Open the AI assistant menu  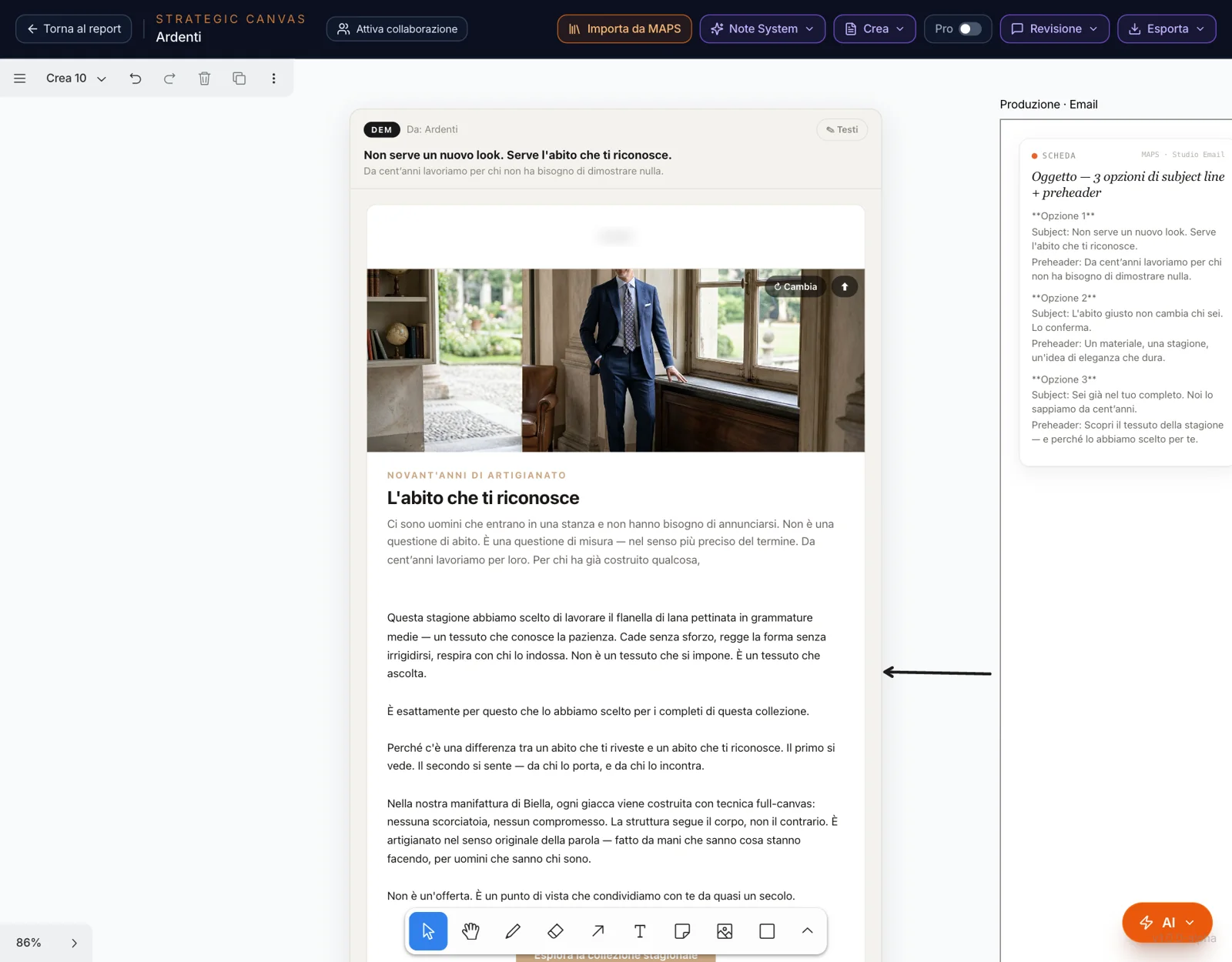tap(1167, 922)
